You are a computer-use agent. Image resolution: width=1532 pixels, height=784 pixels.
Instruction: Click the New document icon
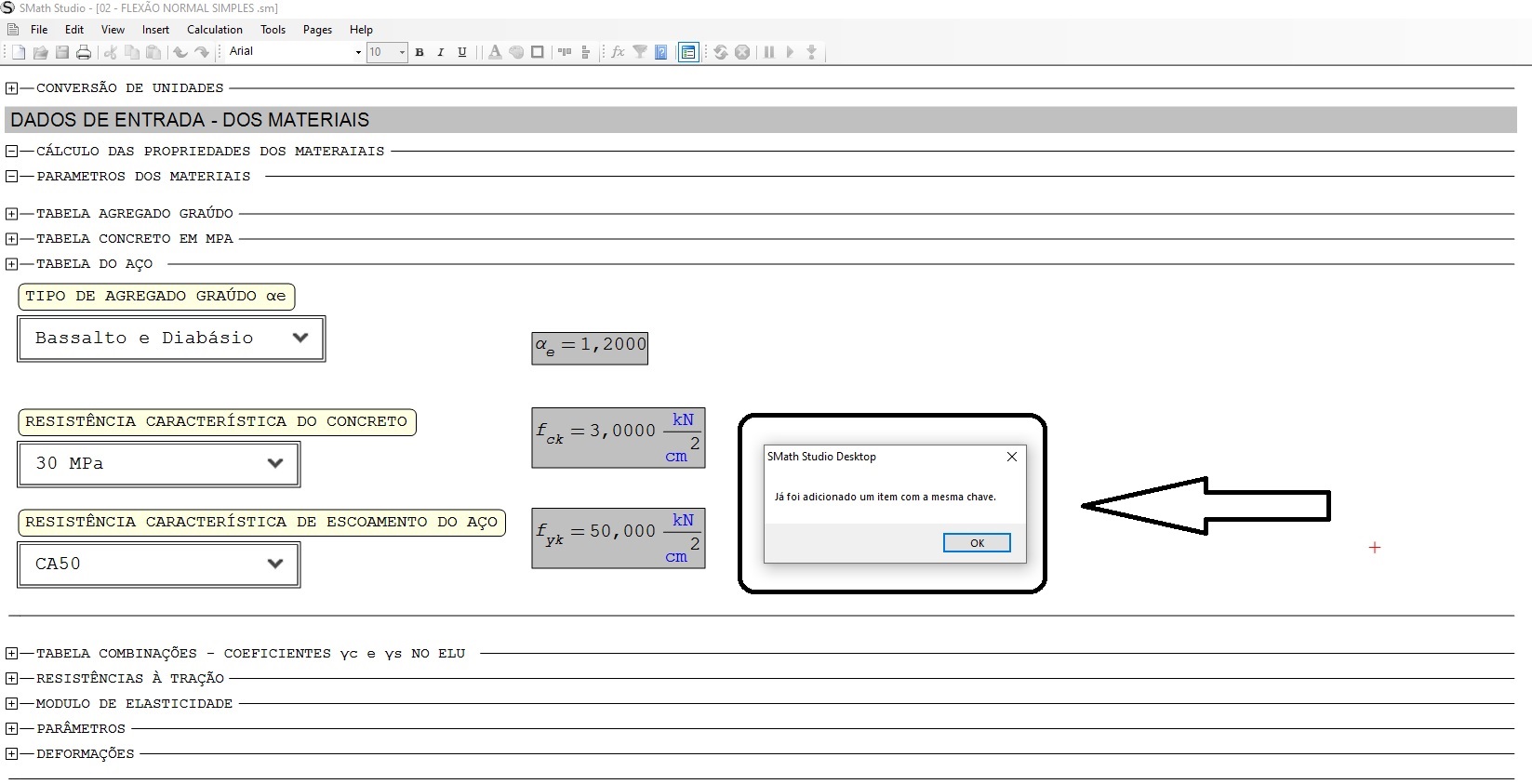19,52
